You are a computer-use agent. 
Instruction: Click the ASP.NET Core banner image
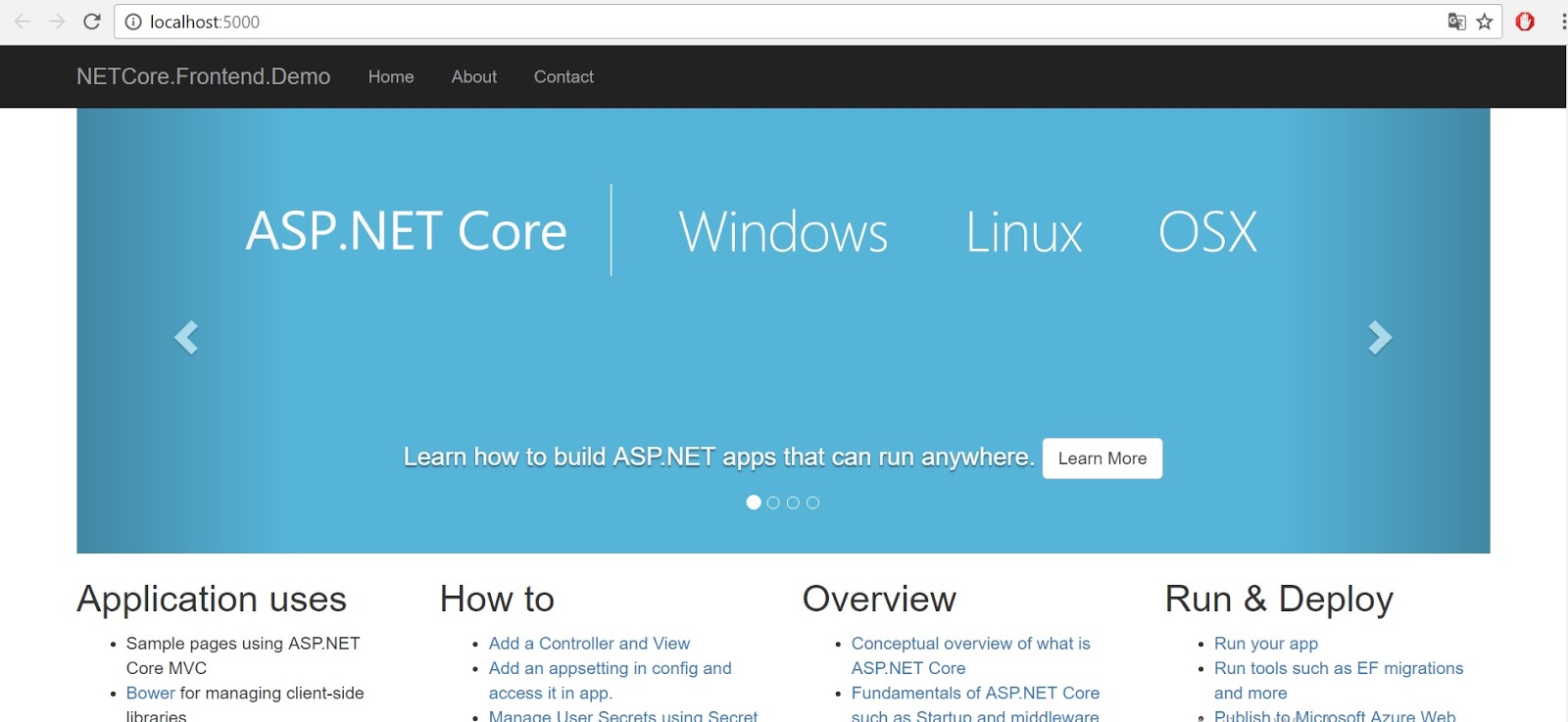(x=783, y=330)
